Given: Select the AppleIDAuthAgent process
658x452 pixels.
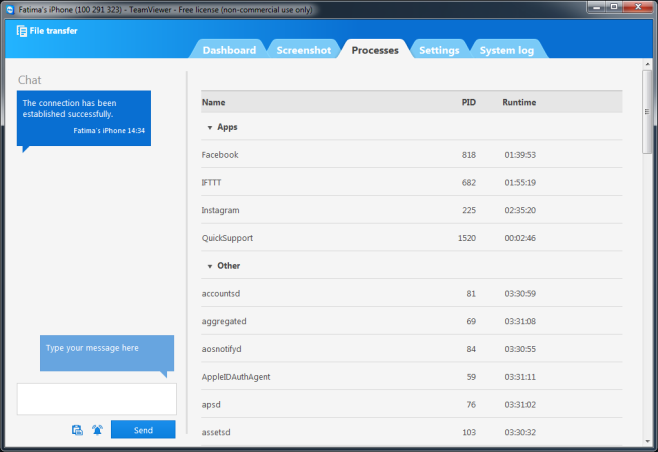Looking at the screenshot, I should pyautogui.click(x=412, y=376).
